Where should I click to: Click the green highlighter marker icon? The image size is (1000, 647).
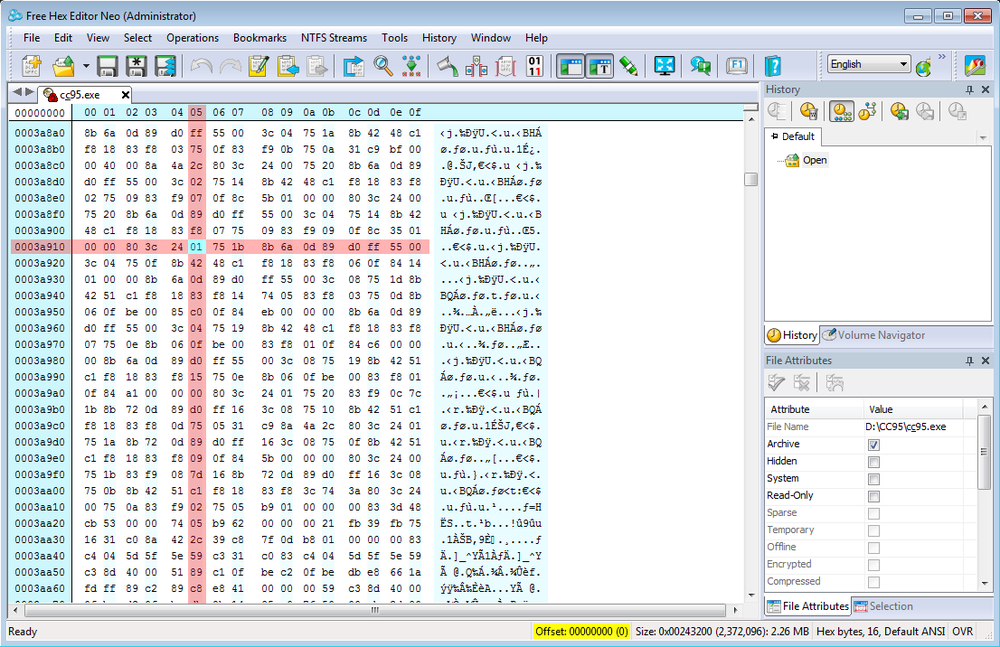[x=628, y=66]
